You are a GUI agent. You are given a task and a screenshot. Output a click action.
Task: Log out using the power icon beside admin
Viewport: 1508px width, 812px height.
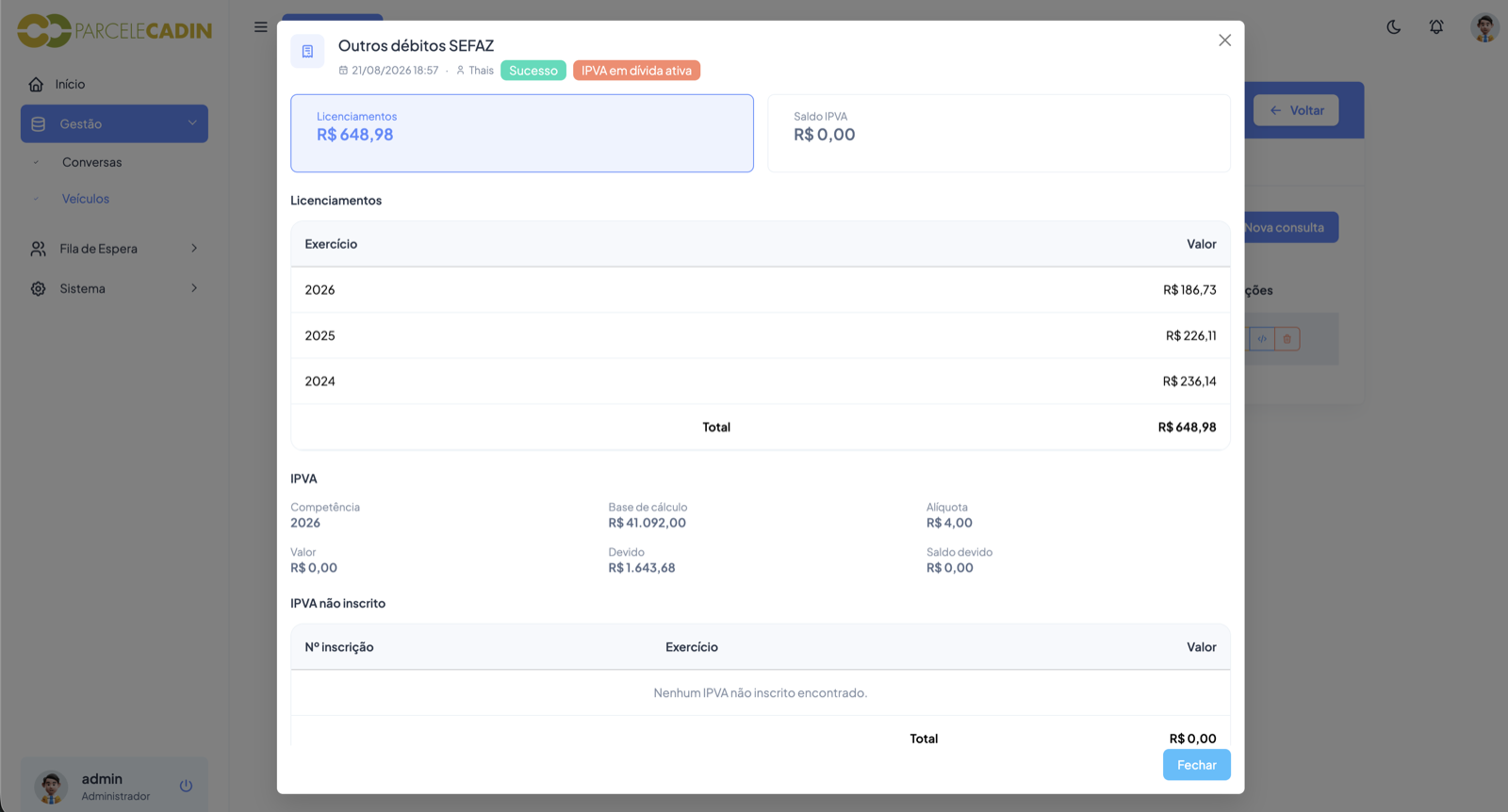tap(186, 786)
